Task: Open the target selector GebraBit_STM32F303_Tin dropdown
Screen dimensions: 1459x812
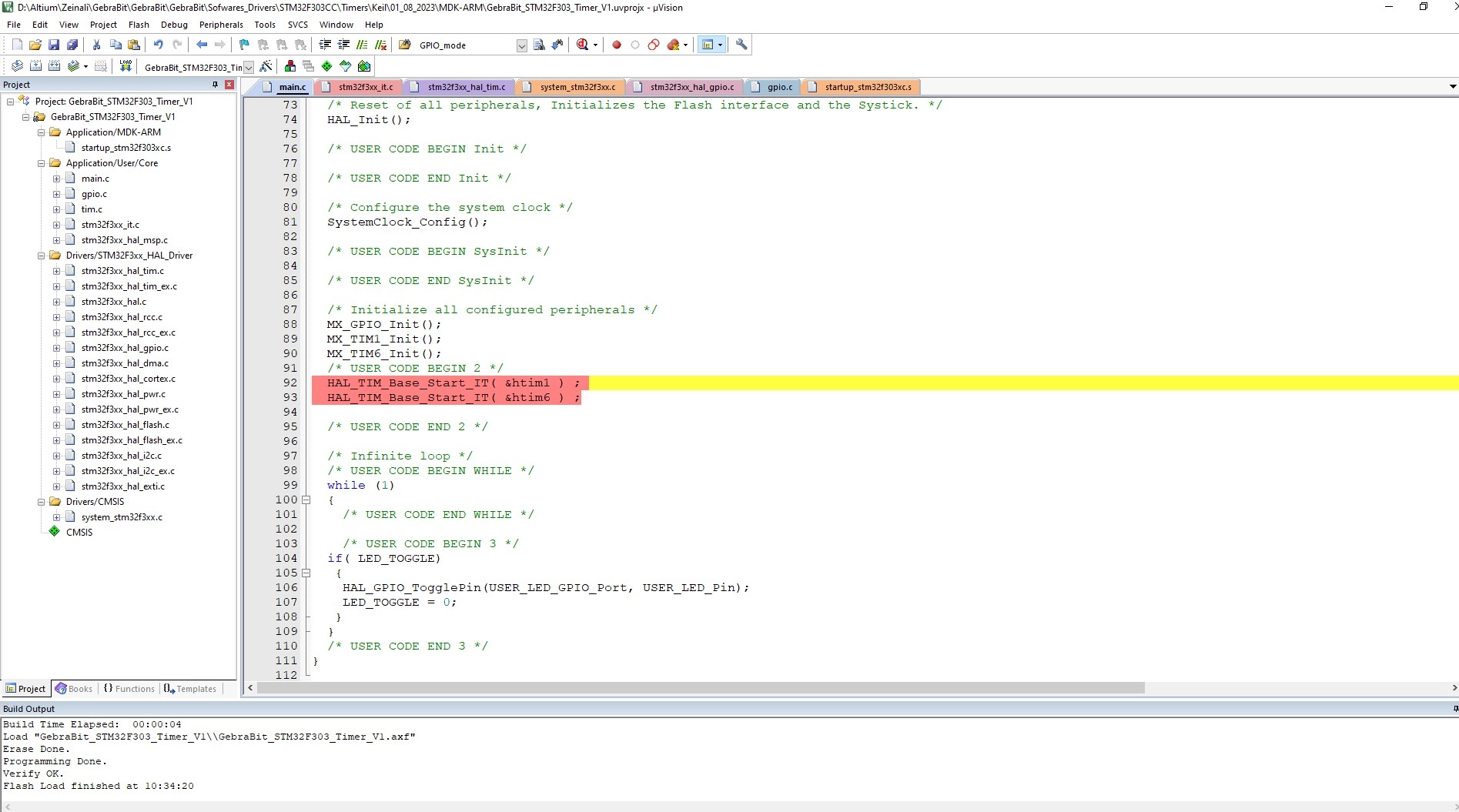Action: pos(249,68)
